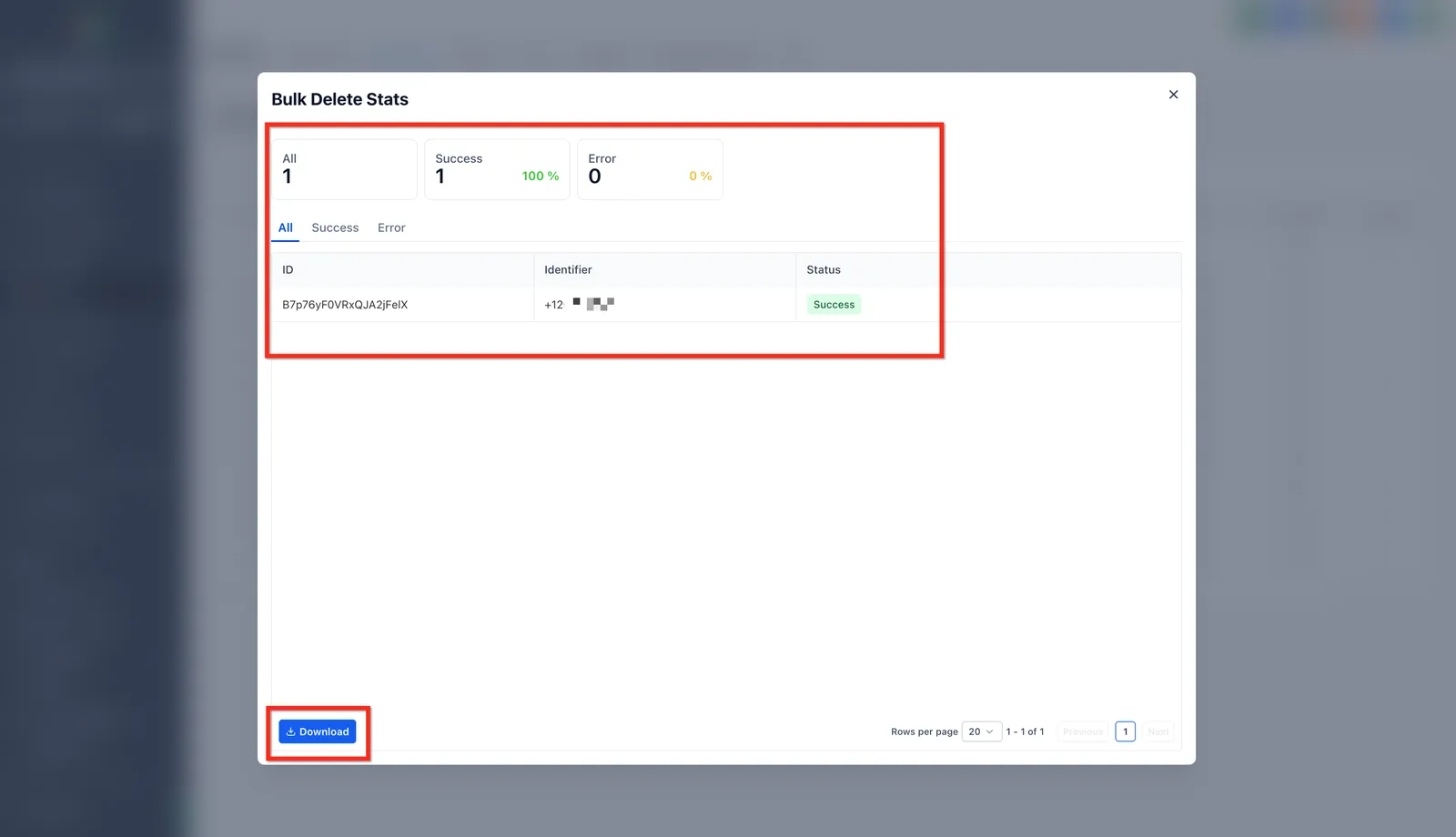Open the Rows per page dropdown
1456x837 pixels.
pos(981,731)
